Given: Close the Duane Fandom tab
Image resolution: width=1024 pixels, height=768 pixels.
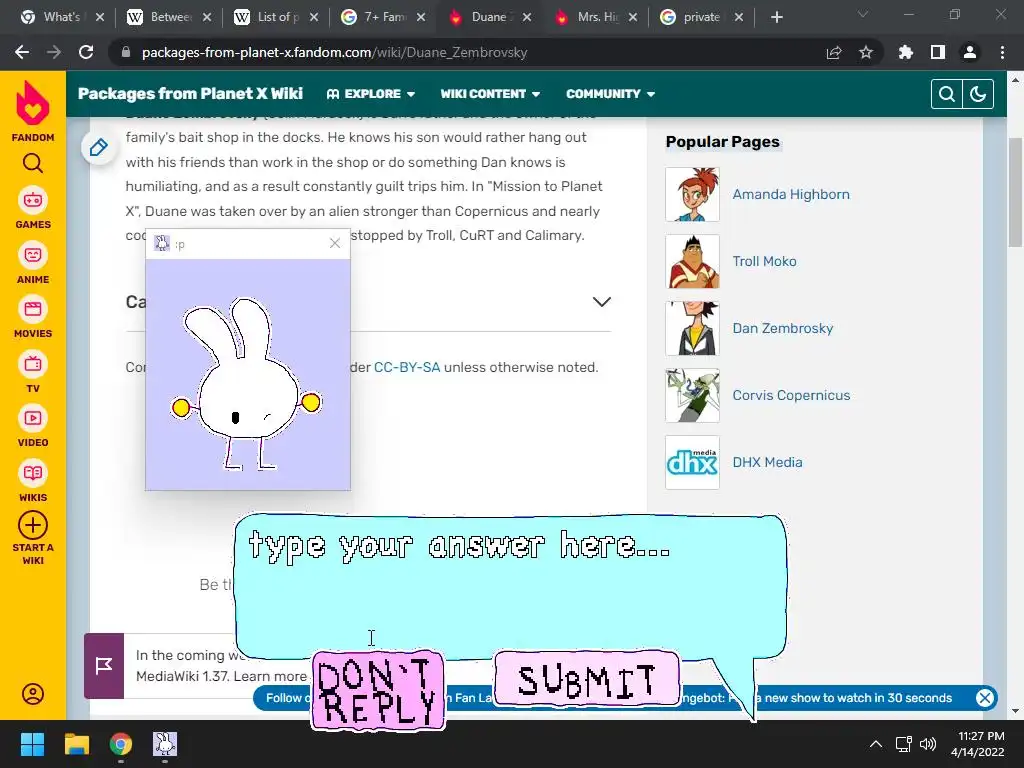Looking at the screenshot, I should 527,17.
